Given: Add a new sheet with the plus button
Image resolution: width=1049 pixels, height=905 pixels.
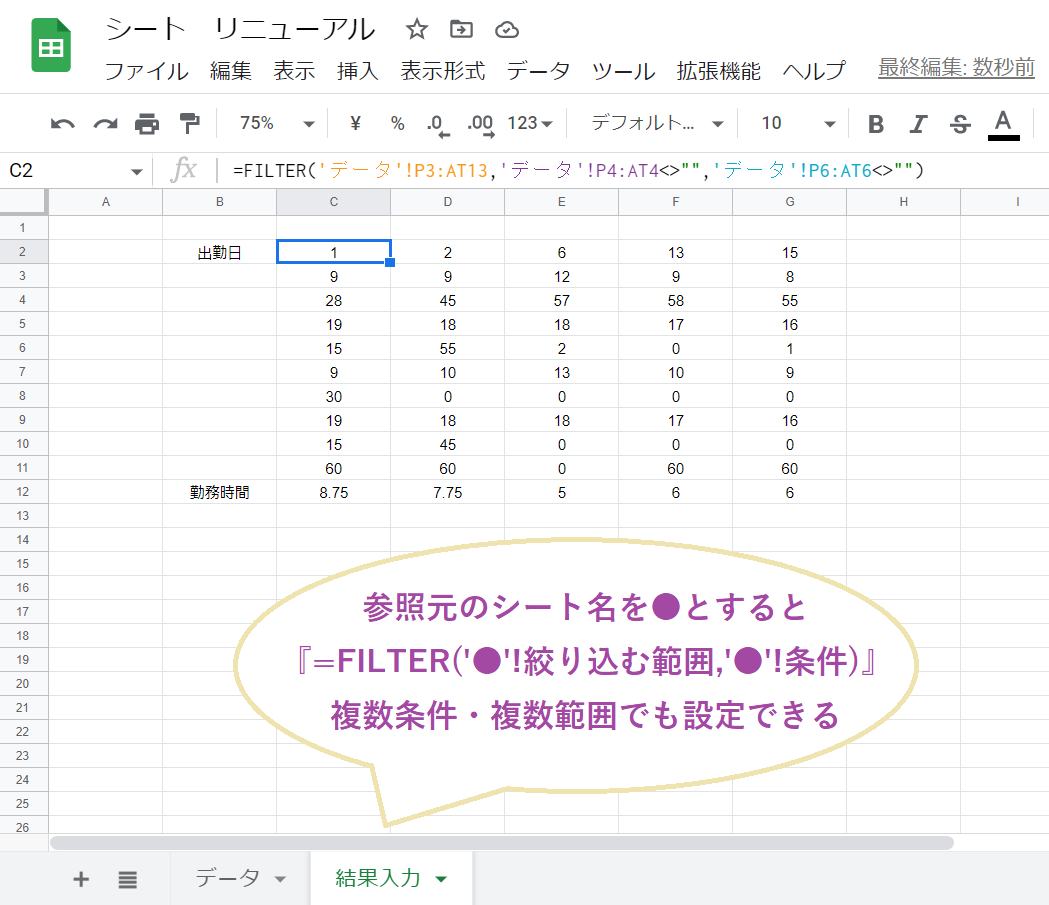Looking at the screenshot, I should [81, 878].
